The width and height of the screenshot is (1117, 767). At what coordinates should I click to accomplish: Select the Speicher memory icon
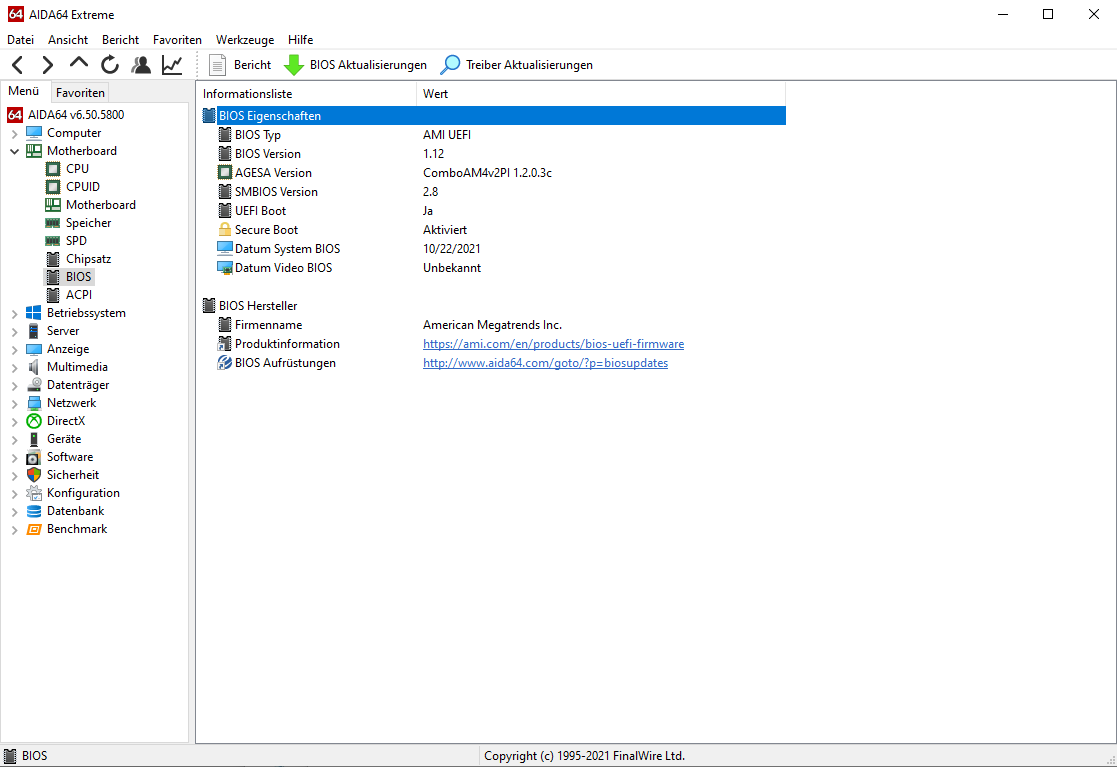[x=53, y=223]
